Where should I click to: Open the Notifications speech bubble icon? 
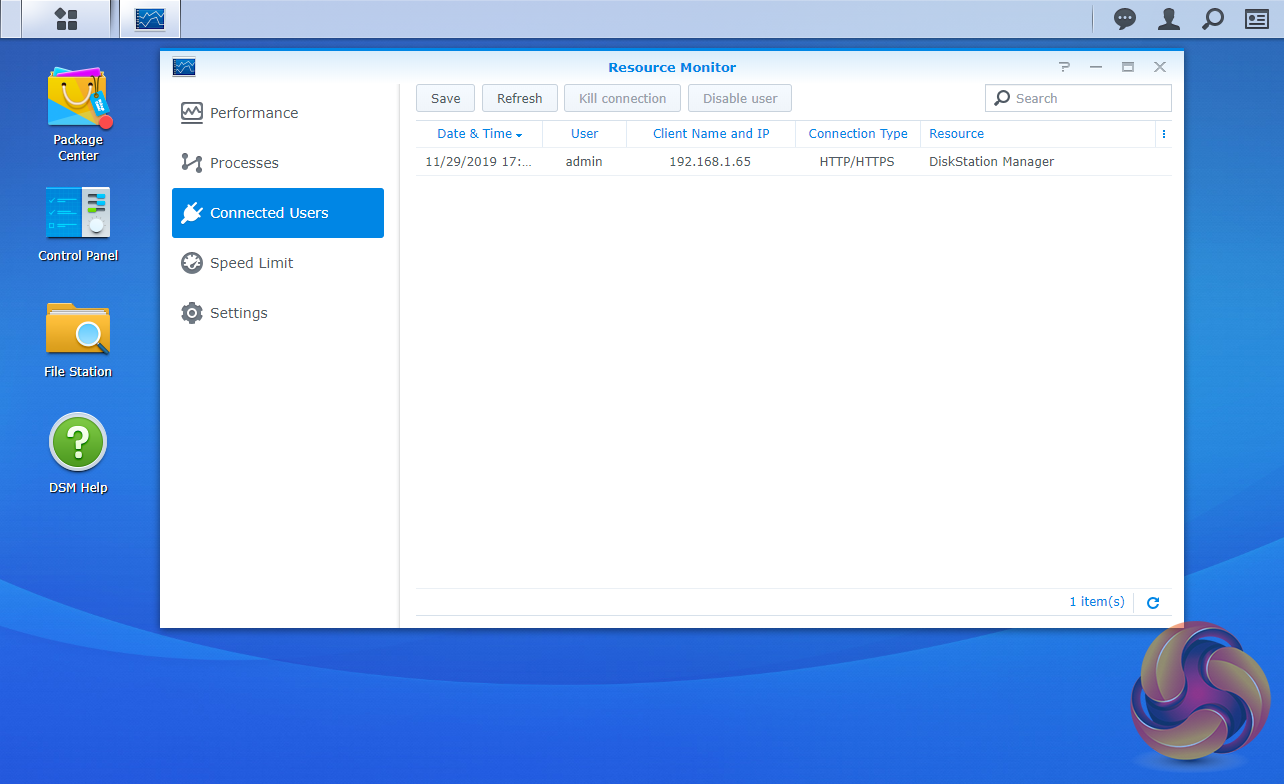(1125, 19)
